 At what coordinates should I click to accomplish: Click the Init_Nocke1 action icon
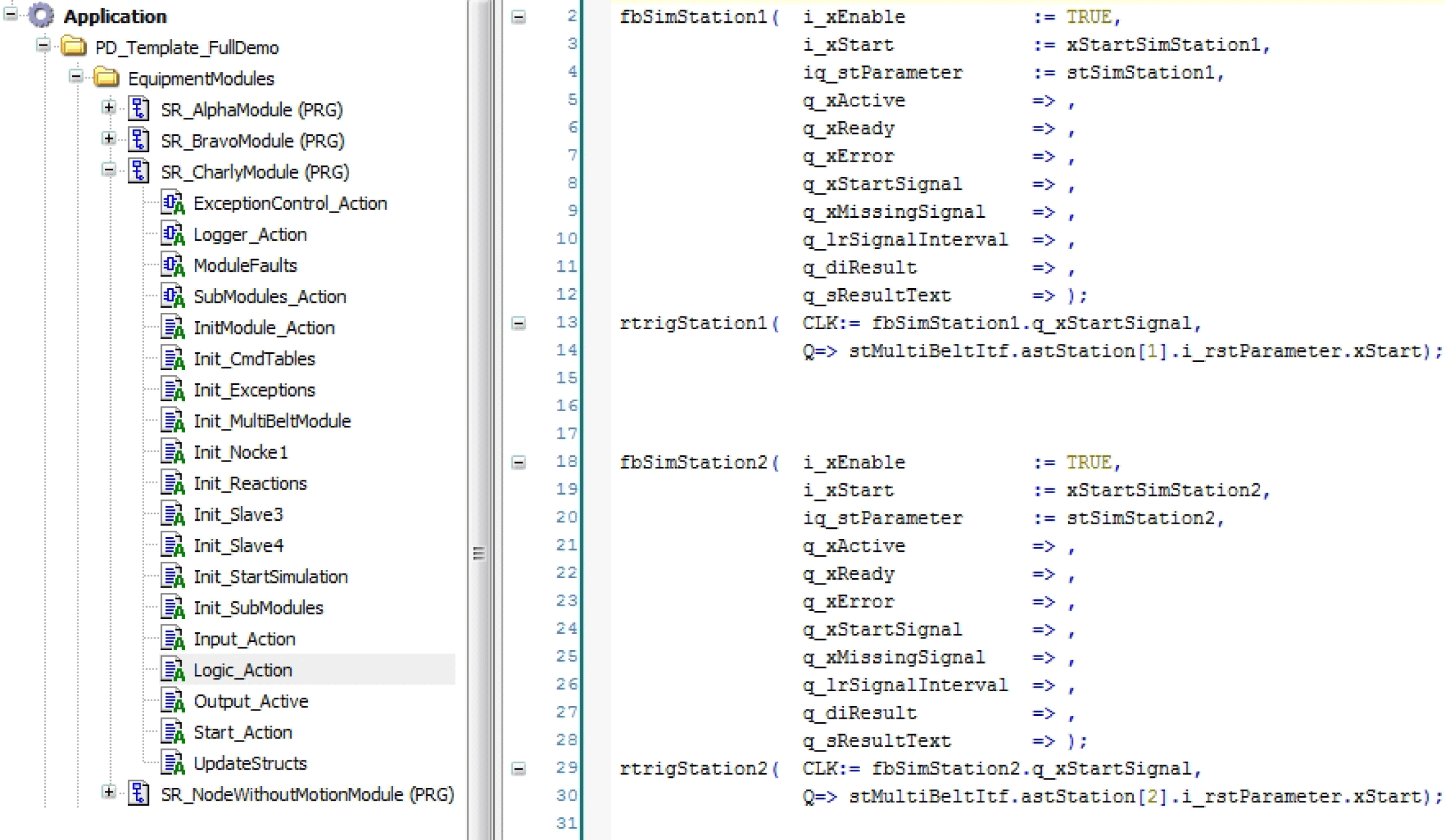(173, 452)
